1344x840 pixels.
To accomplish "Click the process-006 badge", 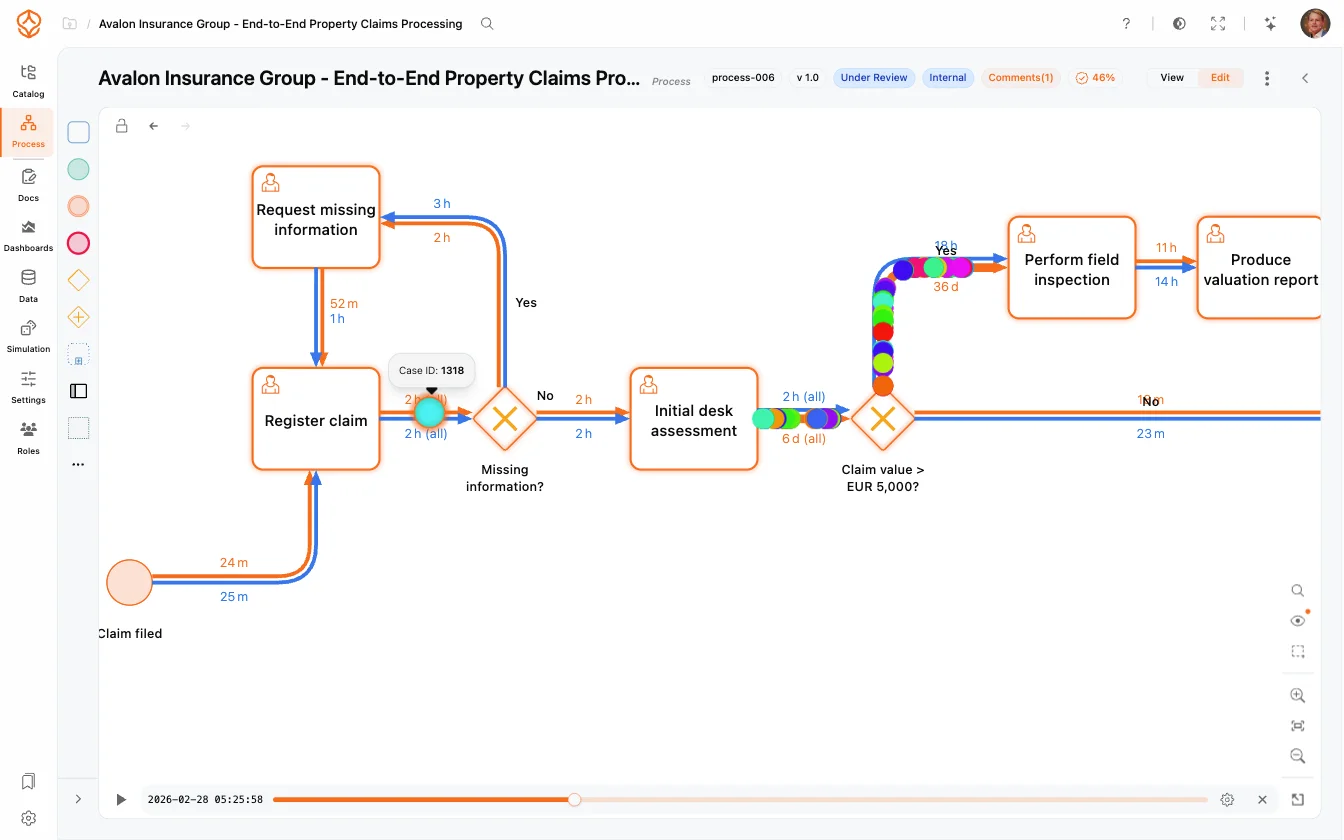I will tap(743, 77).
